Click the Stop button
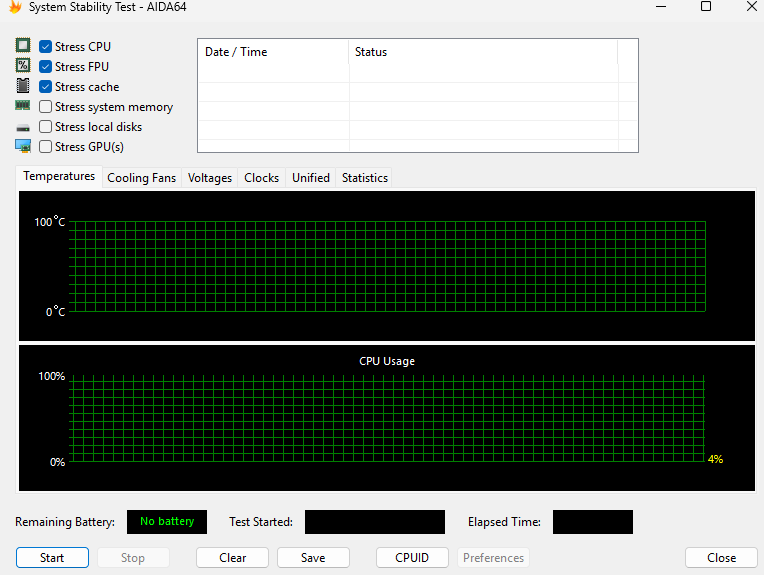 coord(133,557)
